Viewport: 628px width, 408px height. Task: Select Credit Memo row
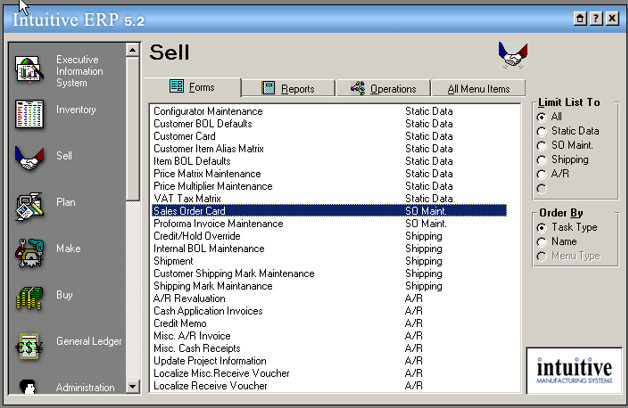(329, 323)
